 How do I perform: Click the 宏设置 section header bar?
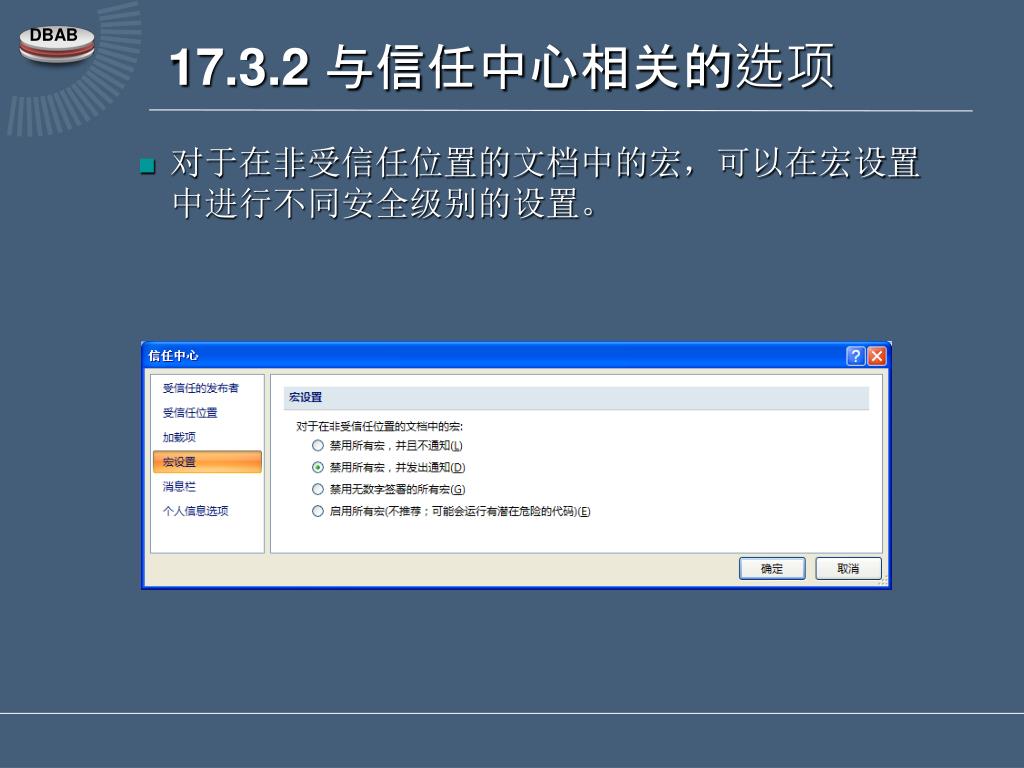(576, 397)
